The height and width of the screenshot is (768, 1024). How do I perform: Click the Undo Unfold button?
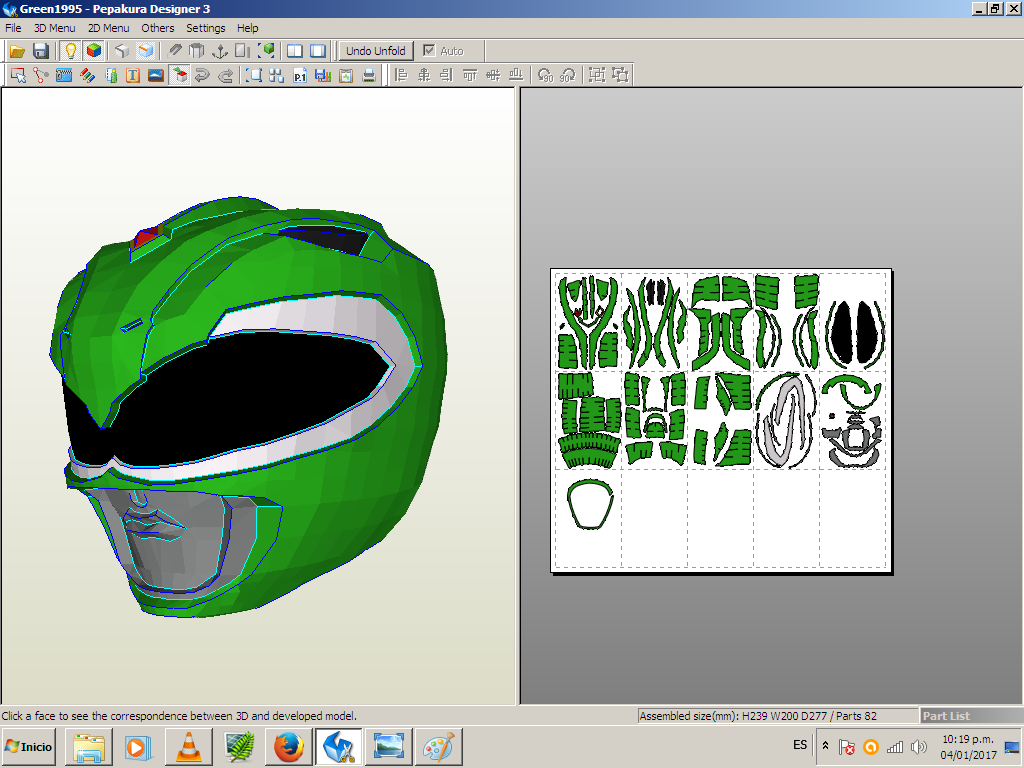(376, 51)
